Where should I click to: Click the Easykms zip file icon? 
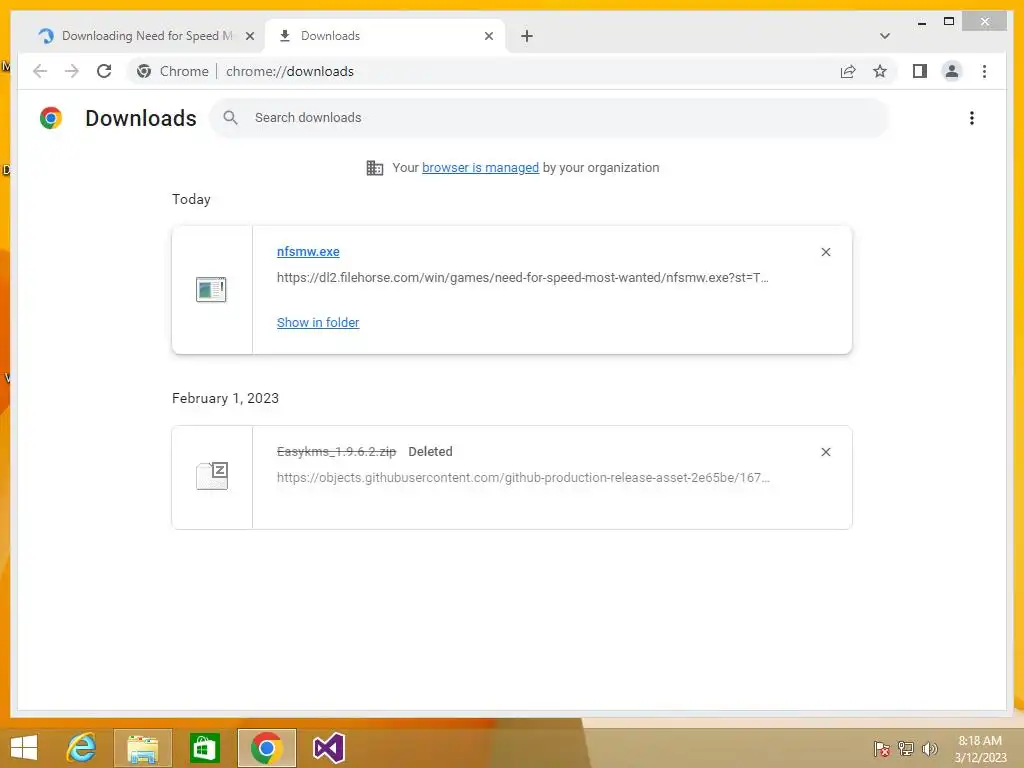(x=212, y=476)
